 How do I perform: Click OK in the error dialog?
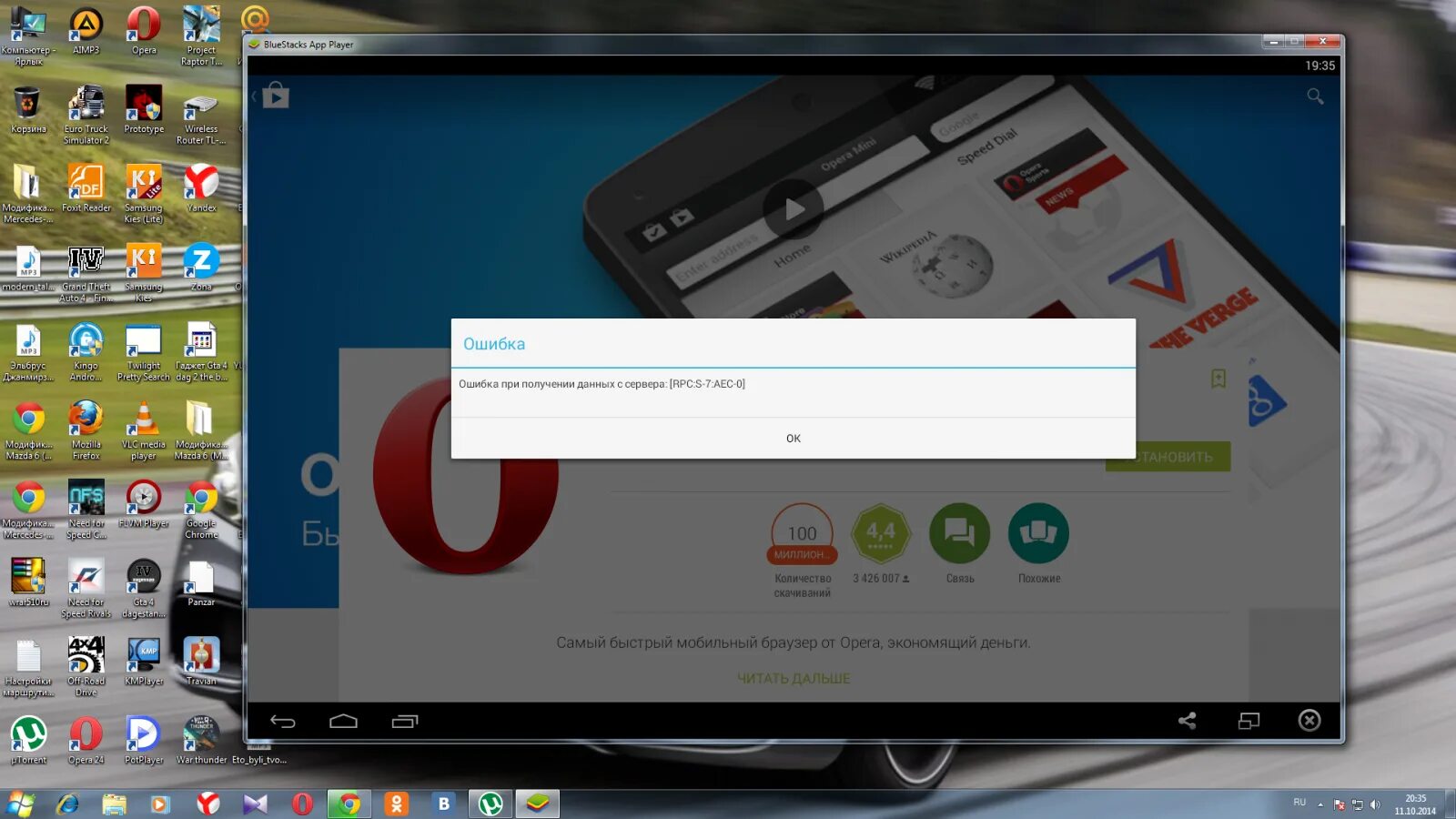point(793,438)
